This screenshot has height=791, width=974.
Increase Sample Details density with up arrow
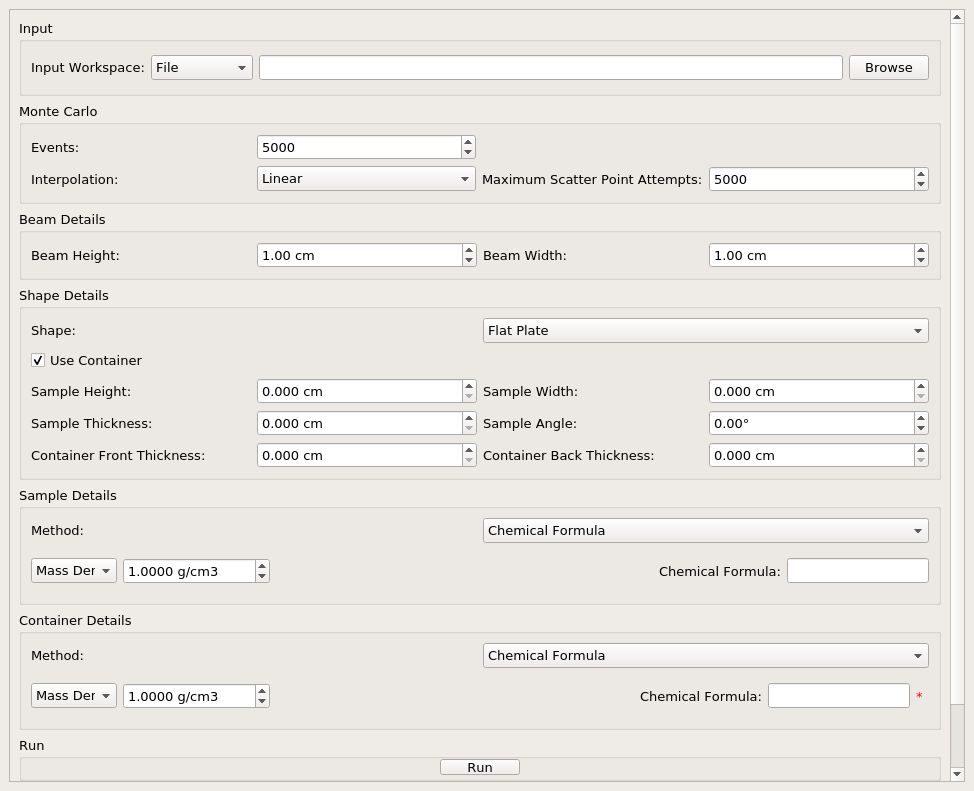(x=262, y=565)
